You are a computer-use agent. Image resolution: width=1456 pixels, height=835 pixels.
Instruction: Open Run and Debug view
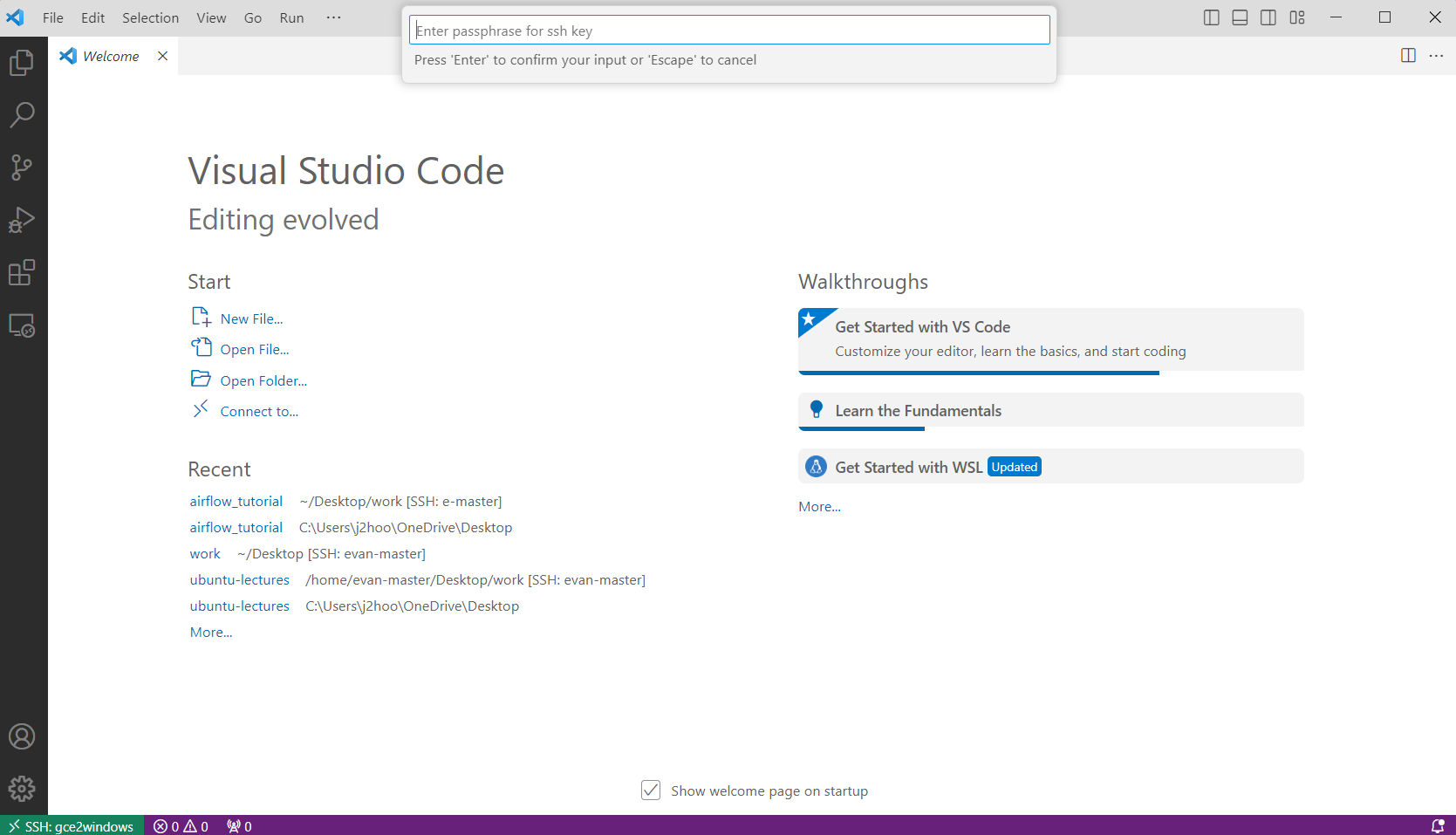coord(22,220)
